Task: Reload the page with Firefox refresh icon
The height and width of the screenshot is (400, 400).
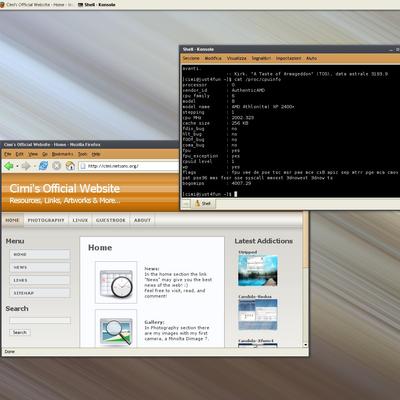Action: 43,166
